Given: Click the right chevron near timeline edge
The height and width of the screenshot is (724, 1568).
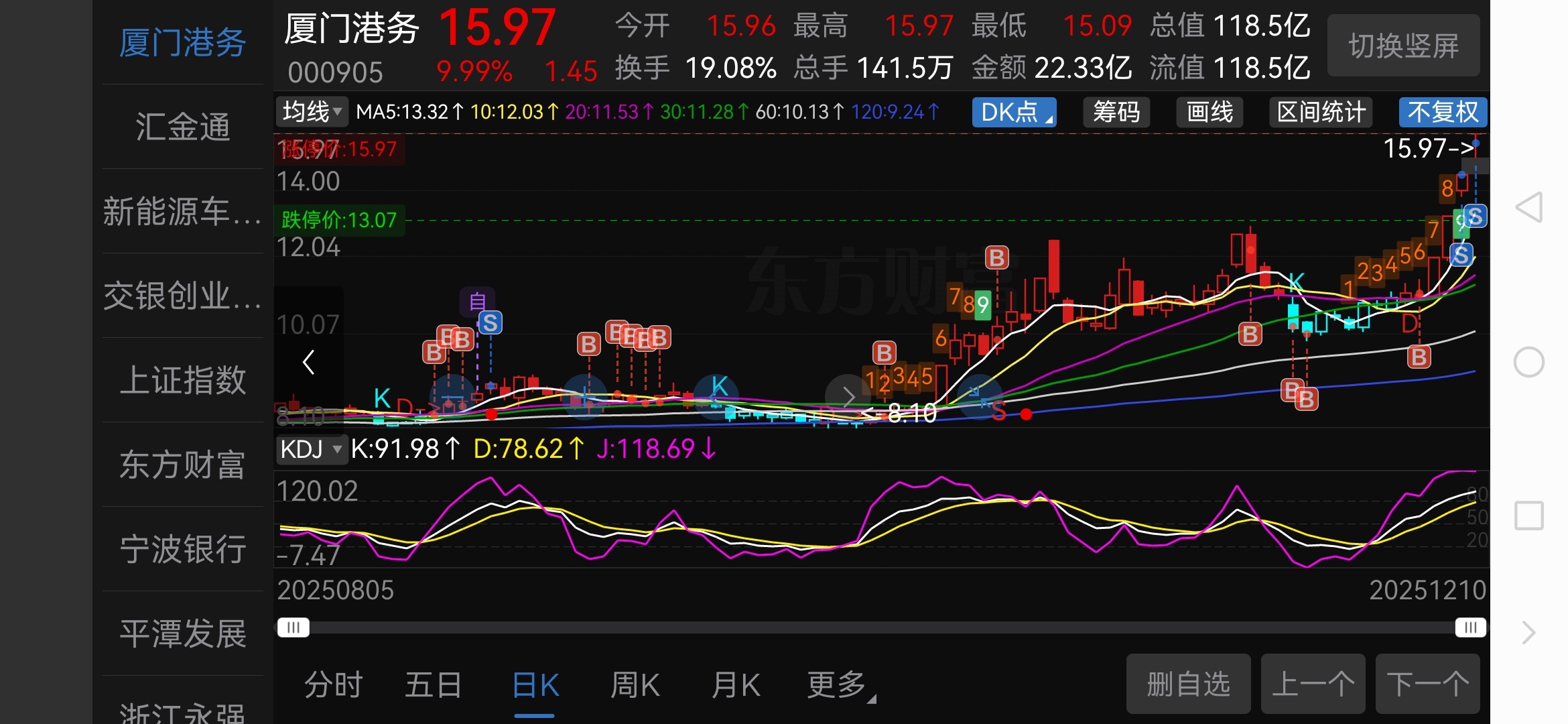Looking at the screenshot, I should [x=1528, y=632].
